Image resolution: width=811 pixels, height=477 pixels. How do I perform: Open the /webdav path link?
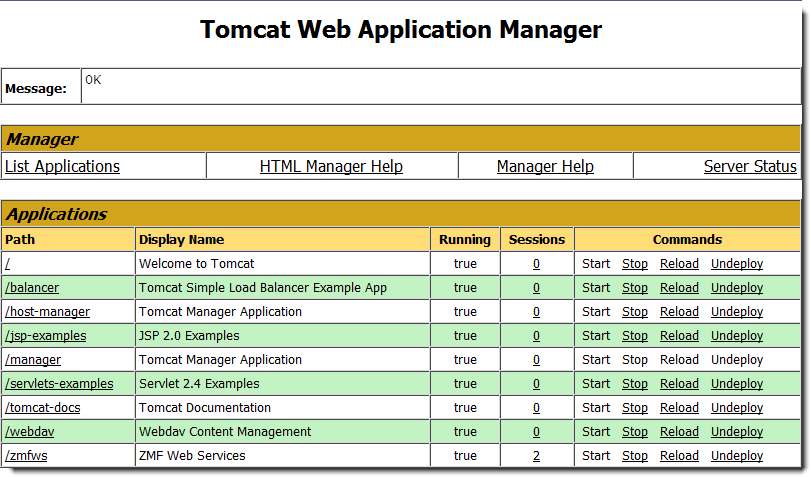tap(29, 431)
